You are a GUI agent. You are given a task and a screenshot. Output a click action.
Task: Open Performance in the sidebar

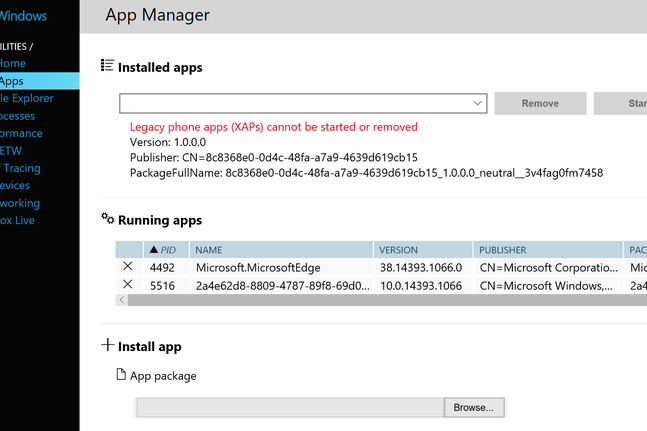(21, 134)
